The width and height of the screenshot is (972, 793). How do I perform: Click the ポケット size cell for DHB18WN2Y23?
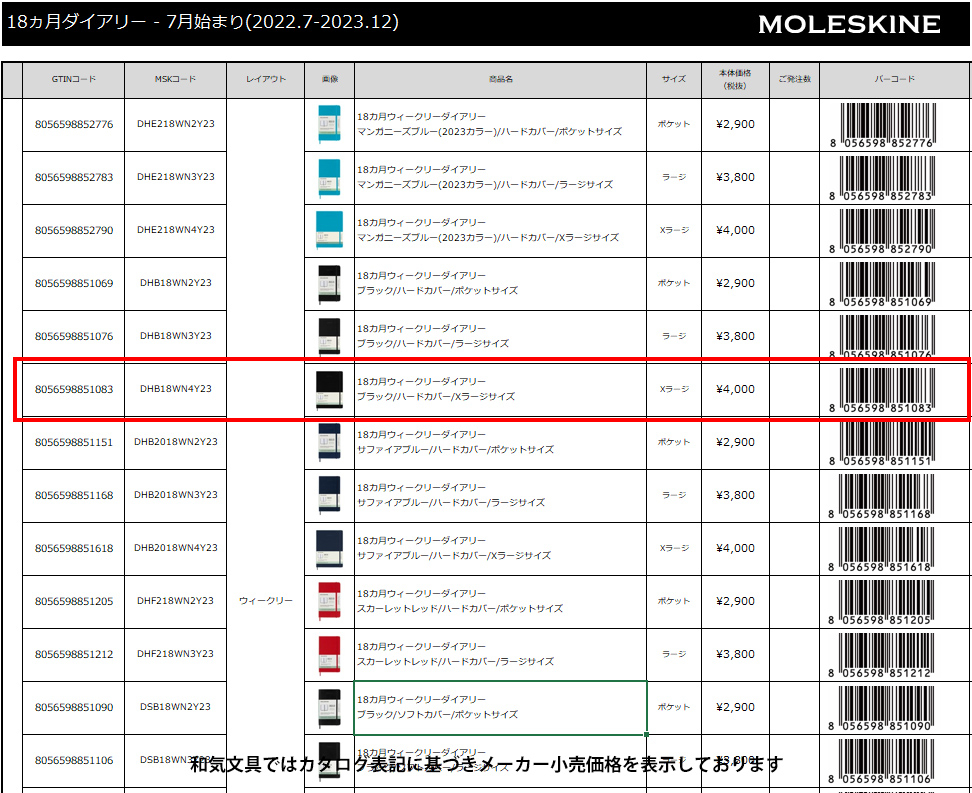pos(674,283)
